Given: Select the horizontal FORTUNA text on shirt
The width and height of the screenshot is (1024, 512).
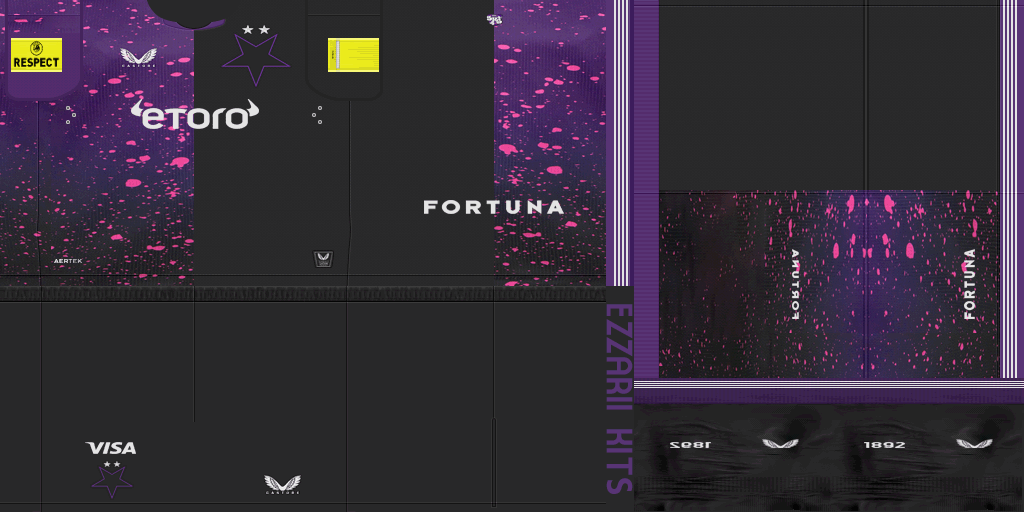Looking at the screenshot, I should click(x=493, y=207).
